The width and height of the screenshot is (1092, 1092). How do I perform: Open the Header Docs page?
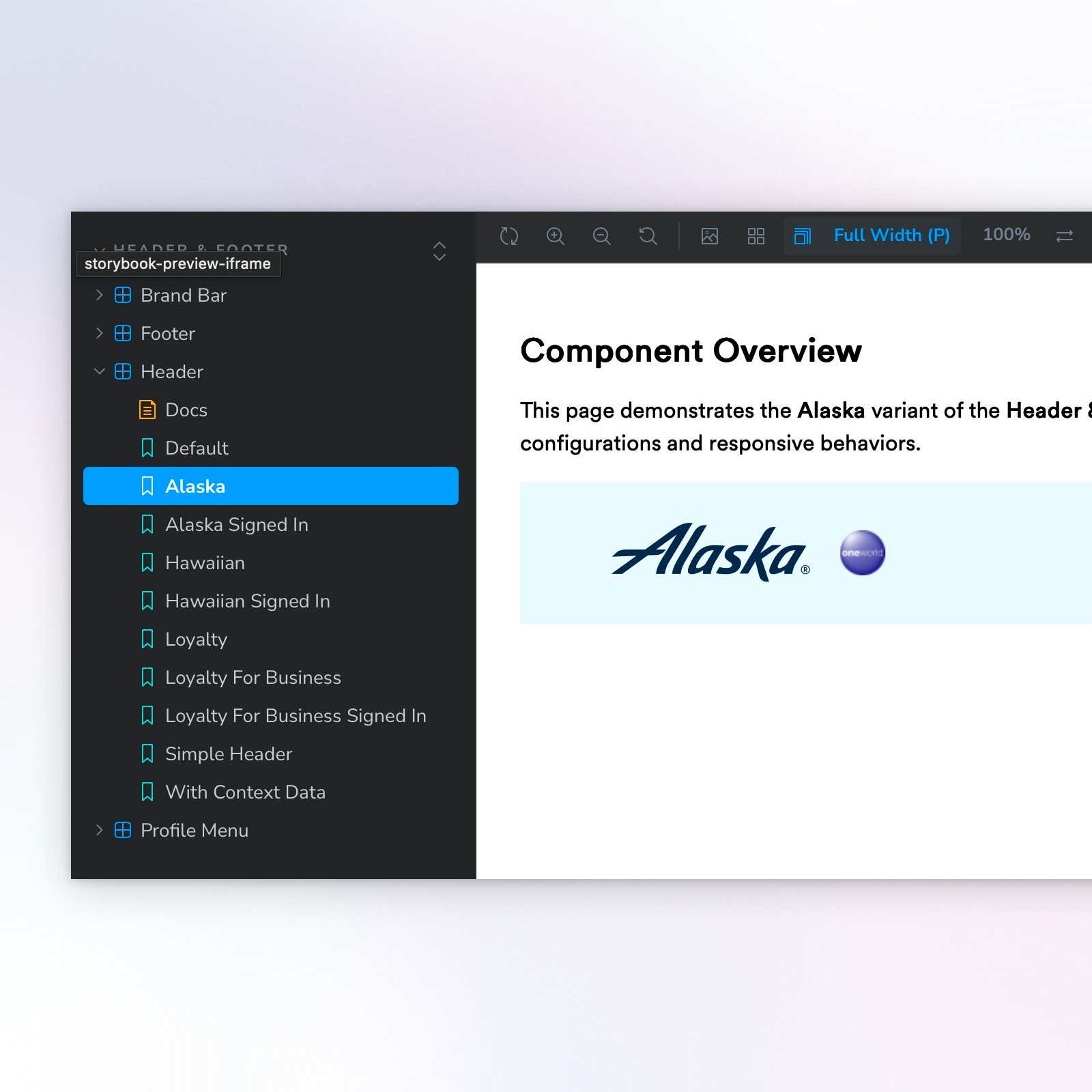[x=271, y=409]
